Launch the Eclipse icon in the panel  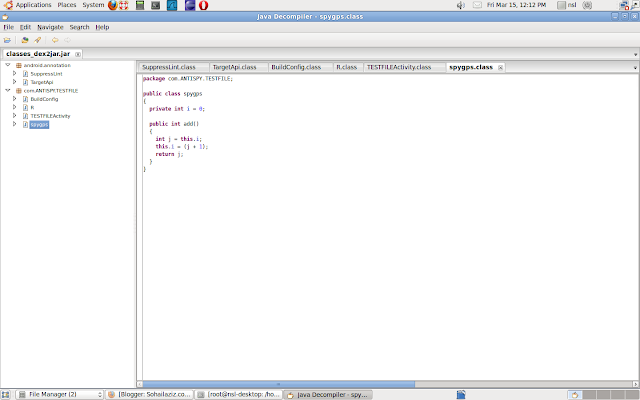click(x=190, y=5)
